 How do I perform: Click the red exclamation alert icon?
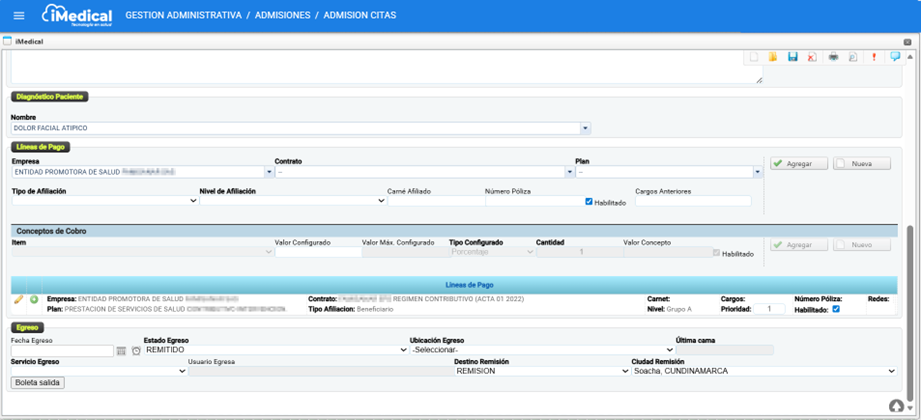pyautogui.click(x=874, y=58)
